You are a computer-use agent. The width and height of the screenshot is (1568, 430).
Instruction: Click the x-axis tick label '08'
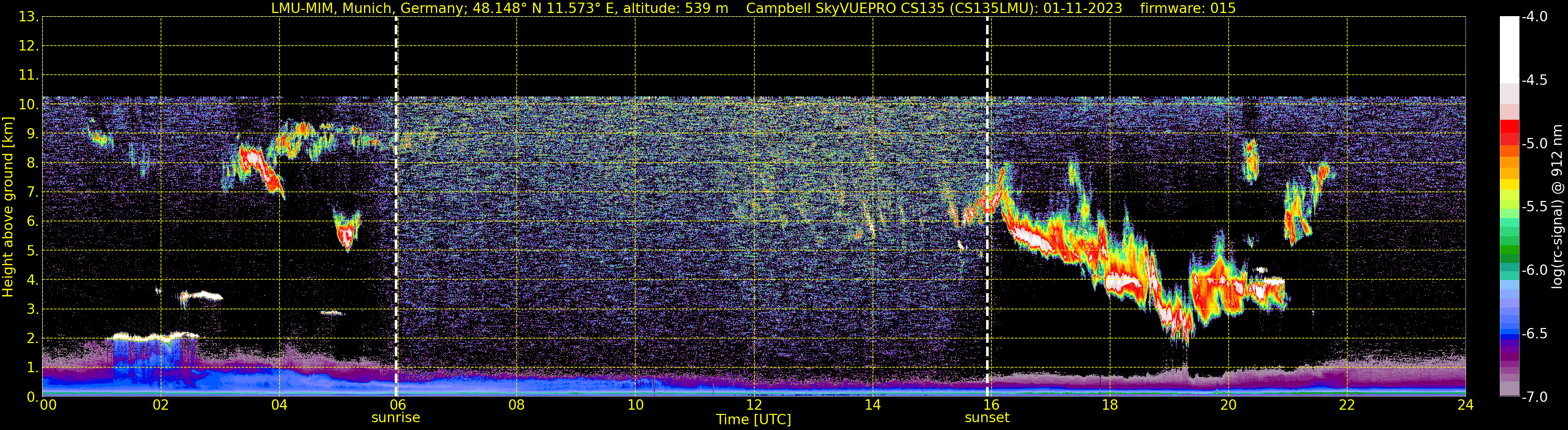point(517,405)
